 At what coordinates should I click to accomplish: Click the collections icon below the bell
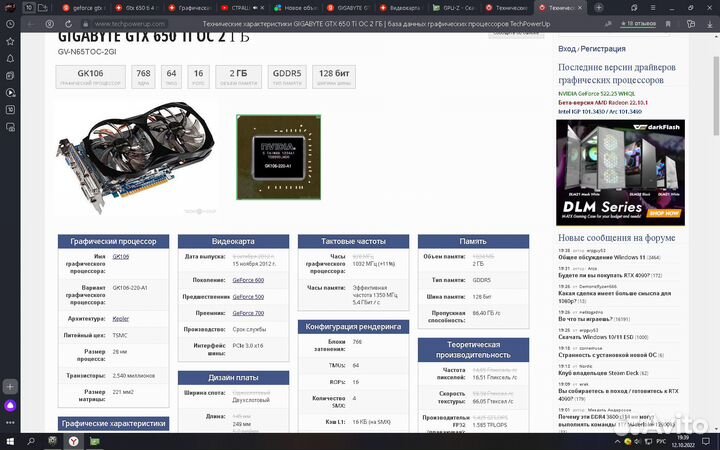point(10,75)
